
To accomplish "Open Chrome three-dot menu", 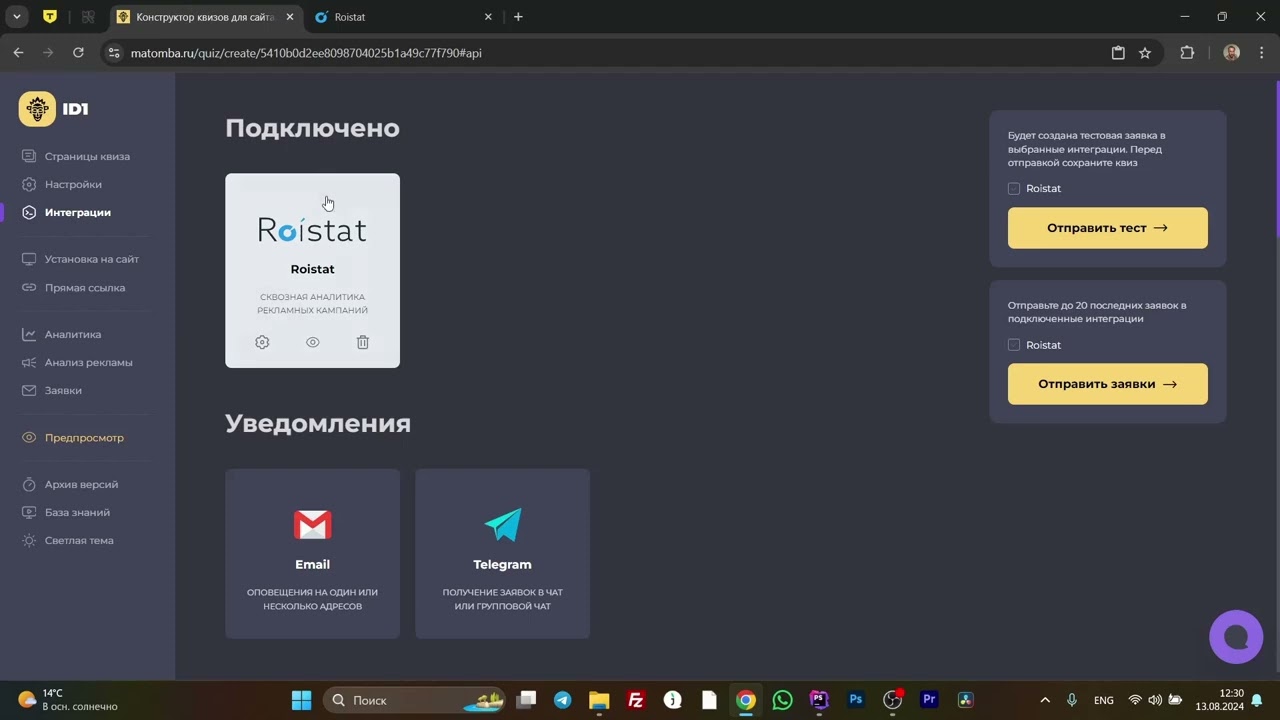I will [x=1260, y=53].
